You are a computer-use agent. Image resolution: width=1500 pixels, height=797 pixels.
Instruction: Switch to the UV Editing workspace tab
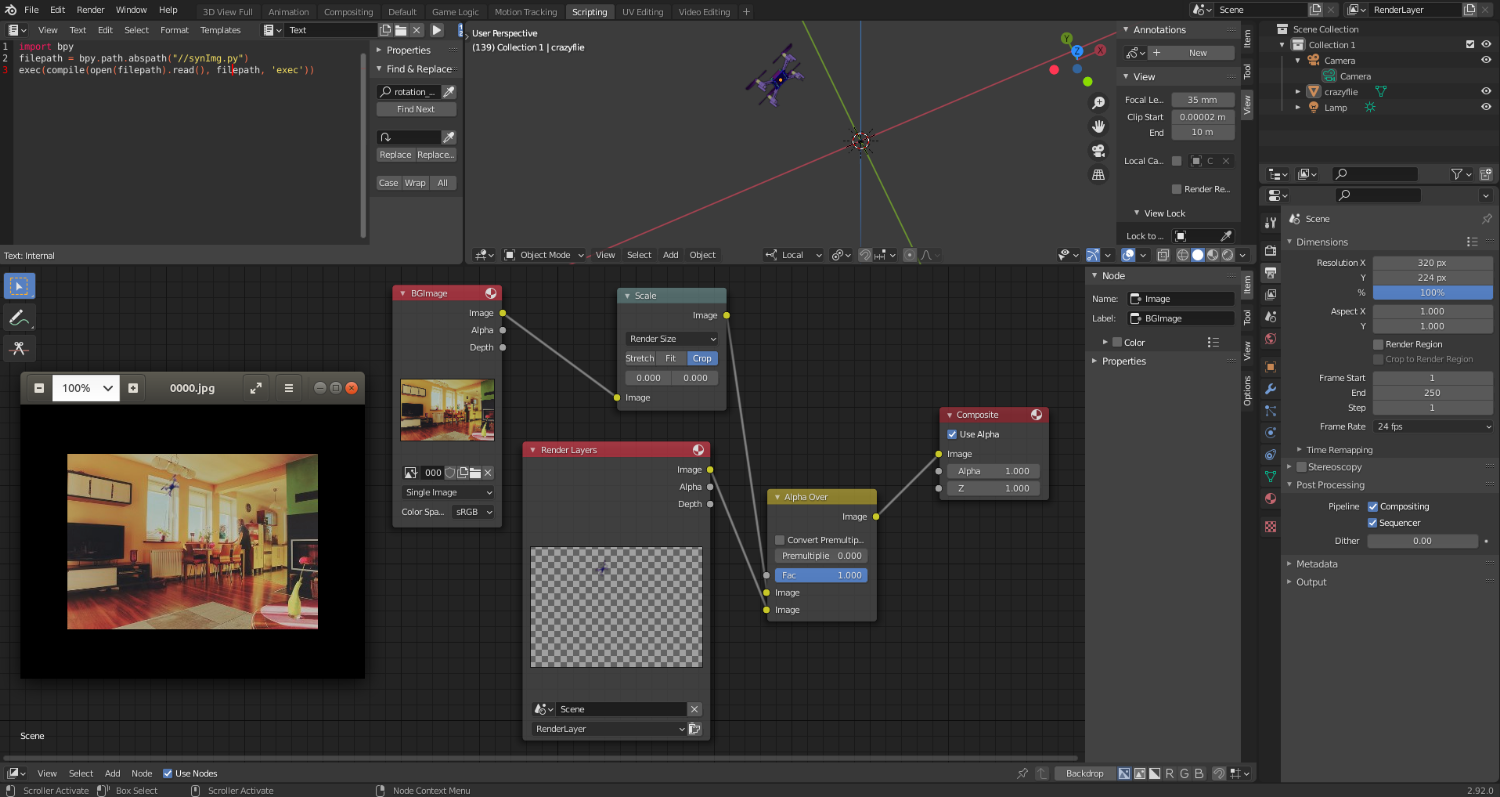642,12
